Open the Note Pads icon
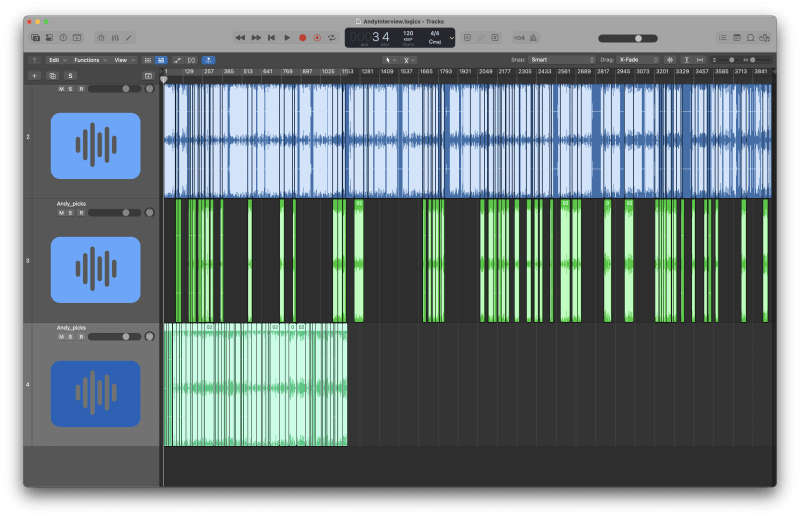The height and width of the screenshot is (518, 800). tap(737, 38)
